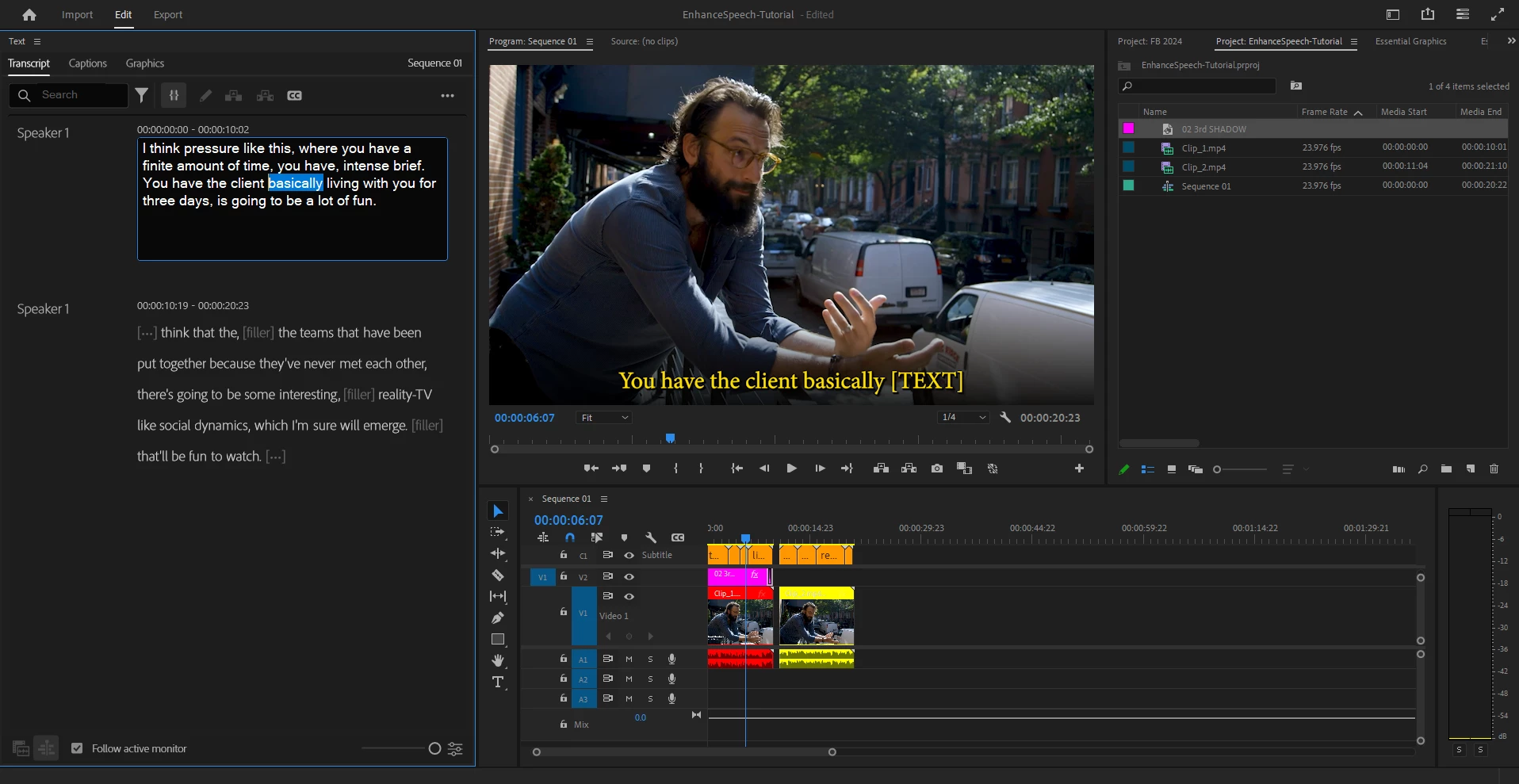This screenshot has height=784, width=1519.
Task: Click the Home icon
Action: 29,14
